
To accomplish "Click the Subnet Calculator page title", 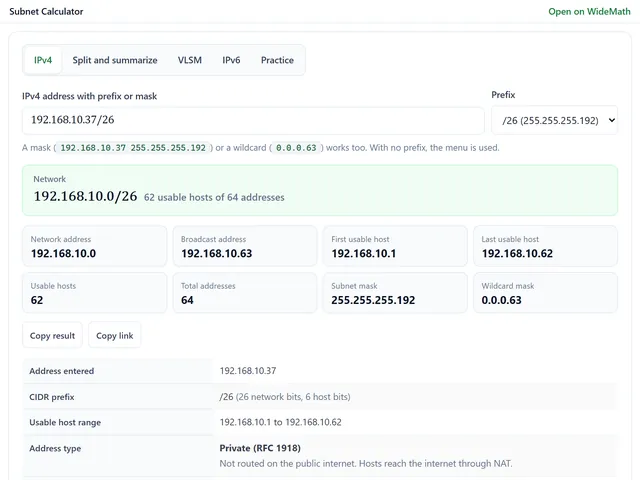I will coord(46,11).
